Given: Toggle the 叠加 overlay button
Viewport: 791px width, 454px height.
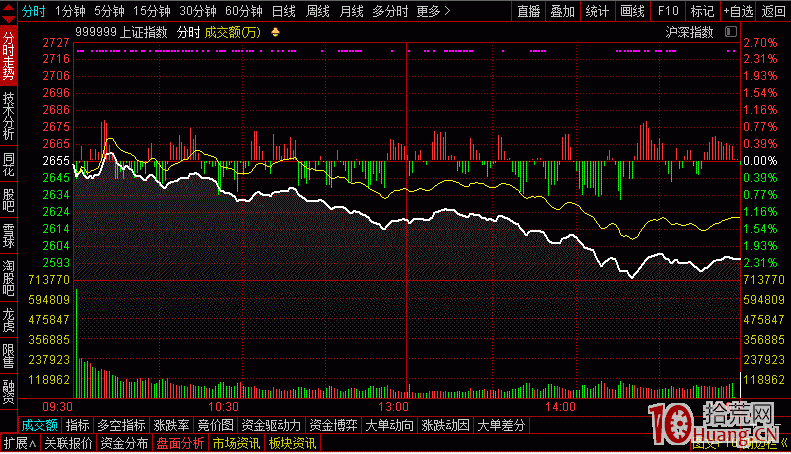Looking at the screenshot, I should pos(563,11).
